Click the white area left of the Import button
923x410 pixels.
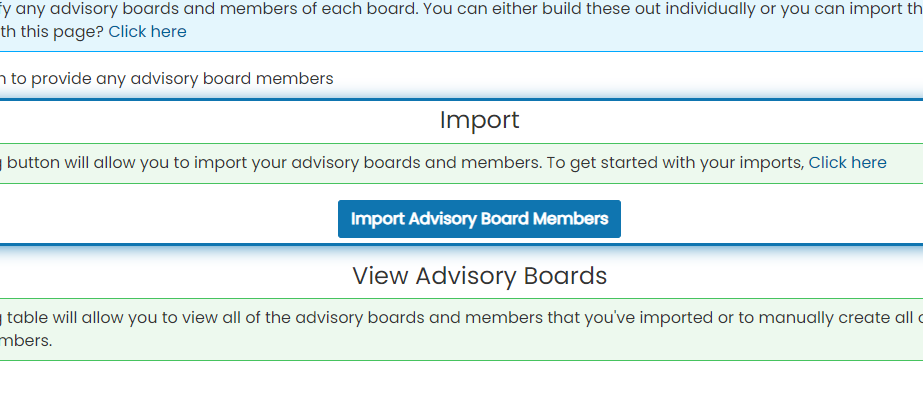169,219
